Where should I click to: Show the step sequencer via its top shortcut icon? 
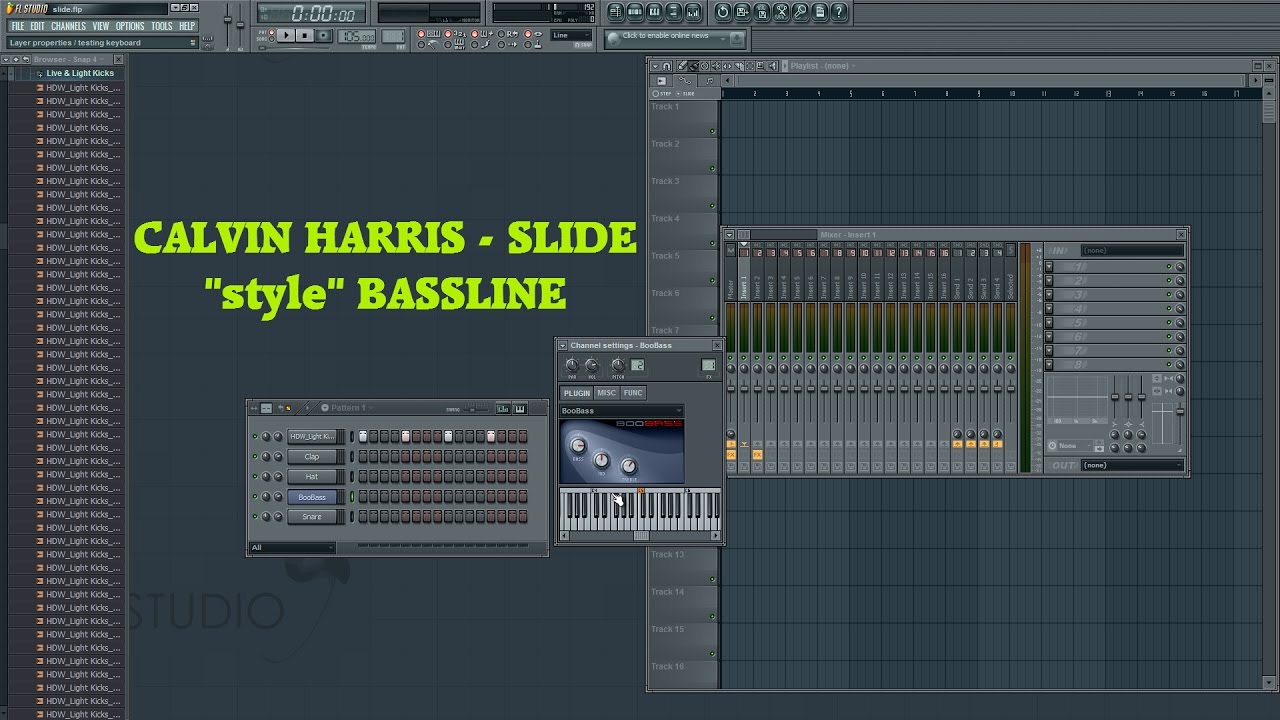click(635, 12)
